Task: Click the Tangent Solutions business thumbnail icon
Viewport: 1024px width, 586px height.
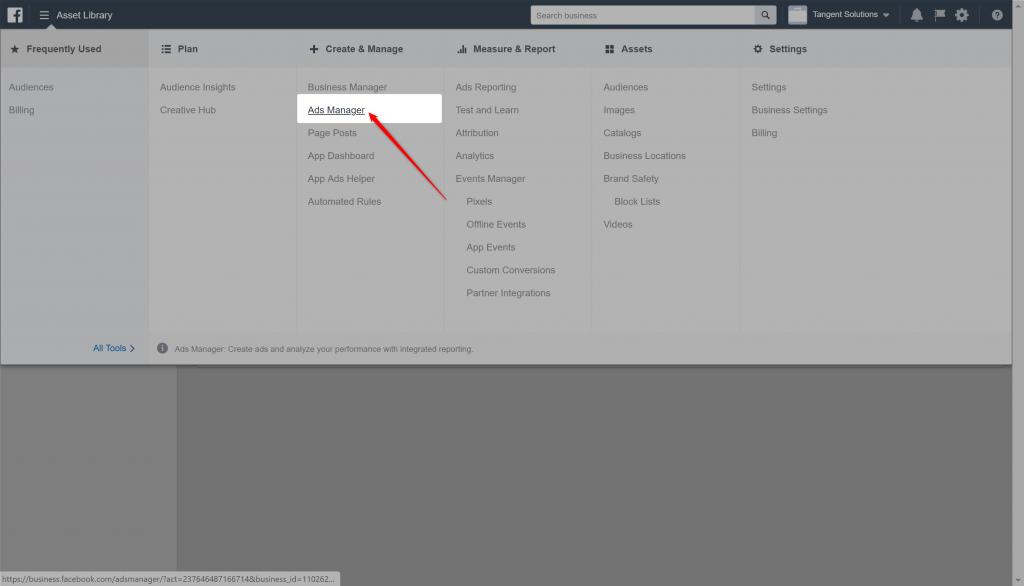Action: (797, 14)
